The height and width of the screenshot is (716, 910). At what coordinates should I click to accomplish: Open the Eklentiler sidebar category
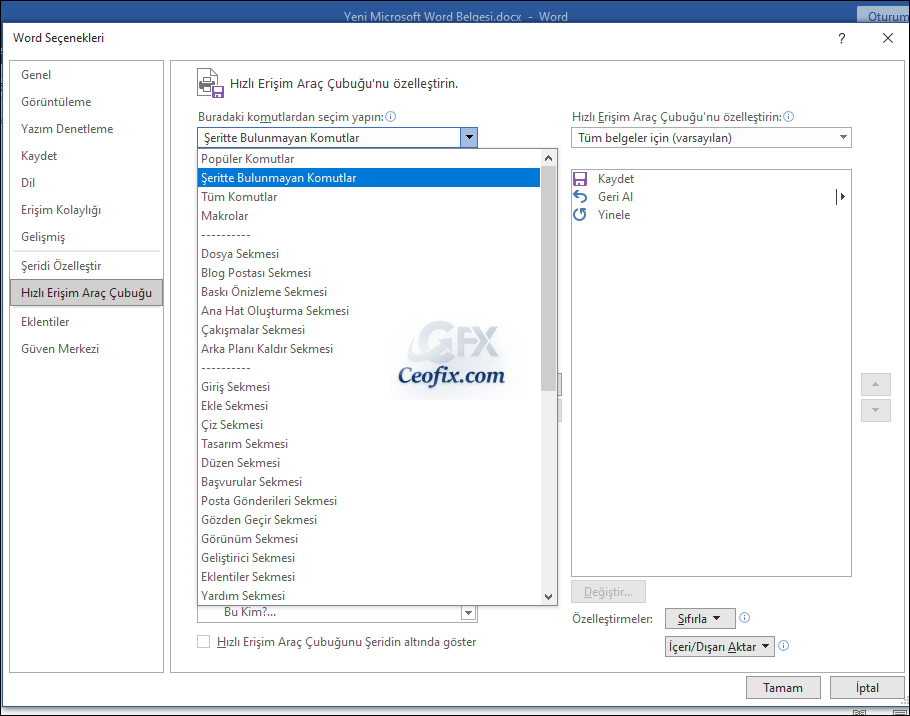point(86,321)
